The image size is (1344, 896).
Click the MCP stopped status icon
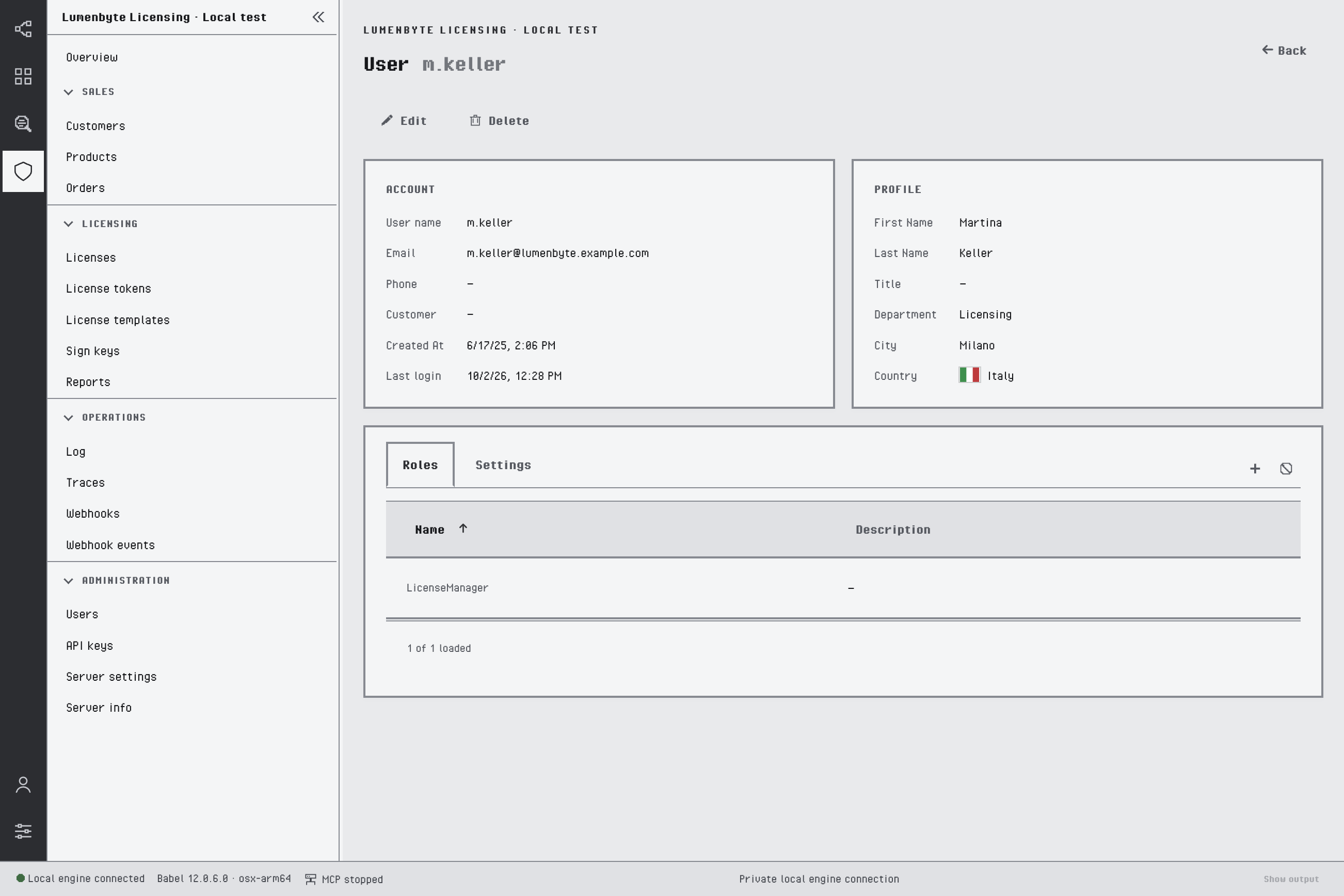coord(310,879)
